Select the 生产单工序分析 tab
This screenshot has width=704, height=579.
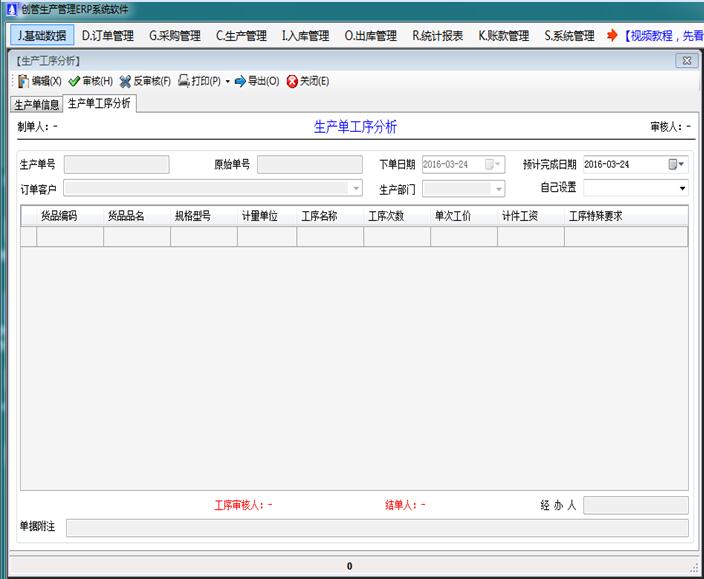(x=99, y=103)
